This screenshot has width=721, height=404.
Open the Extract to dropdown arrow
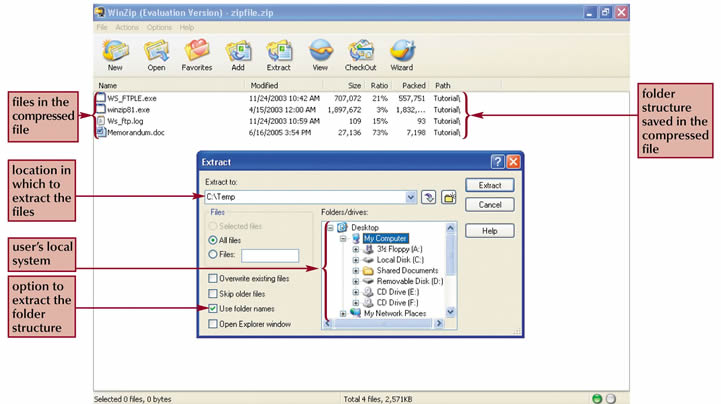pos(411,197)
